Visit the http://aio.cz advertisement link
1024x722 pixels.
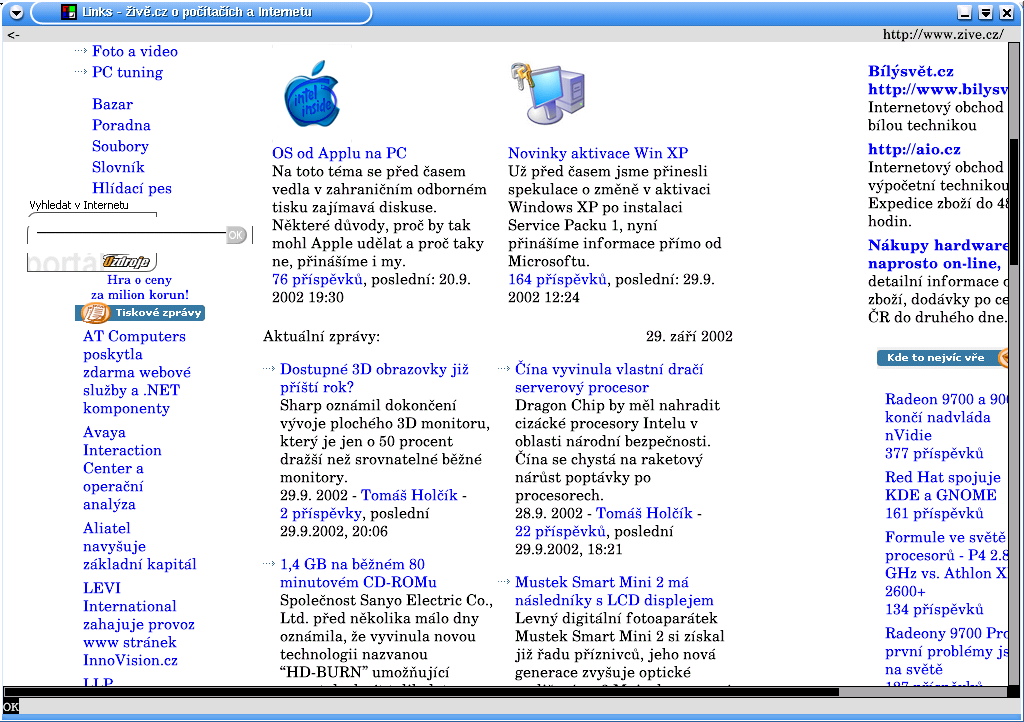(x=914, y=149)
